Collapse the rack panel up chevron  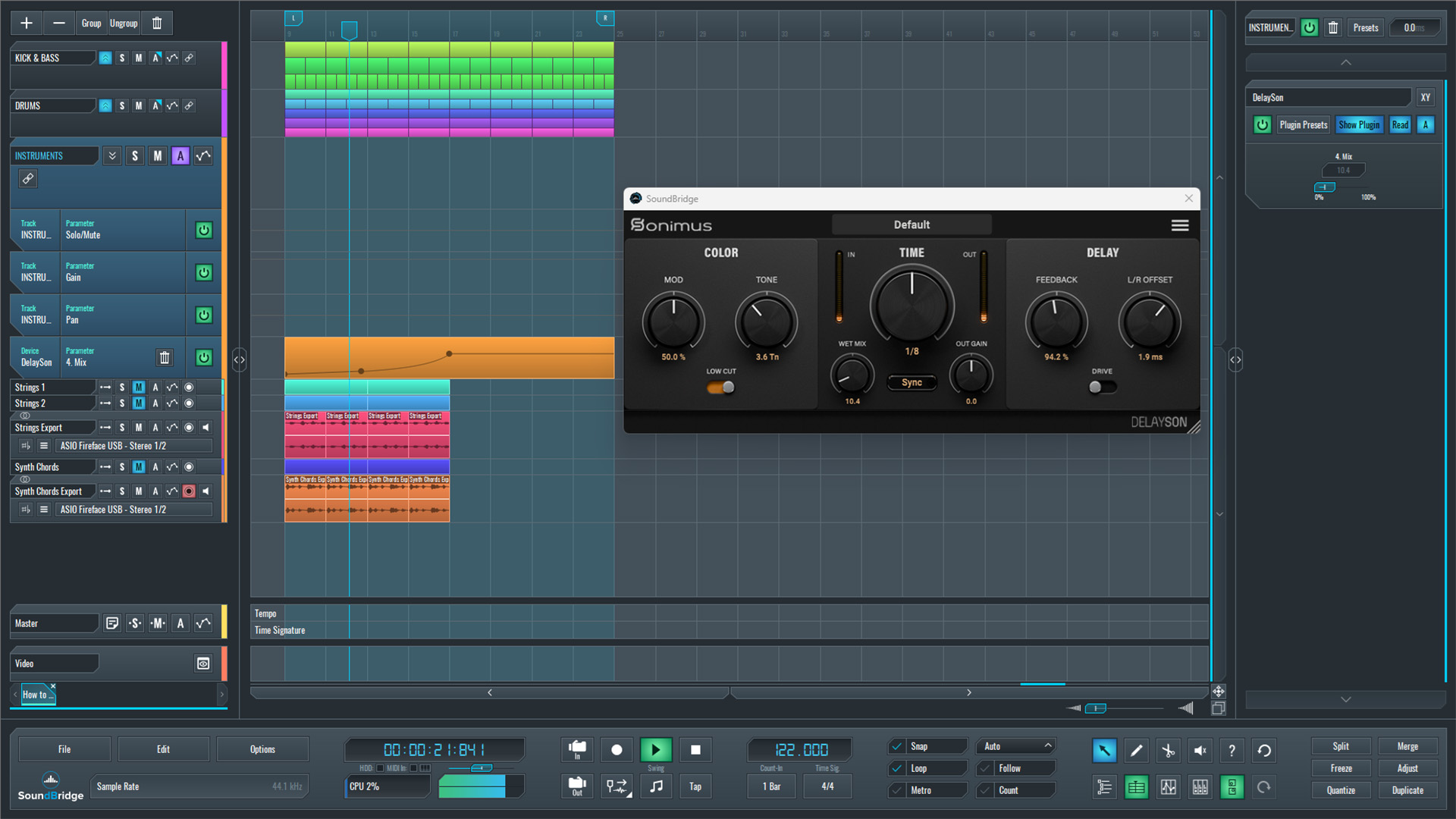click(1345, 62)
